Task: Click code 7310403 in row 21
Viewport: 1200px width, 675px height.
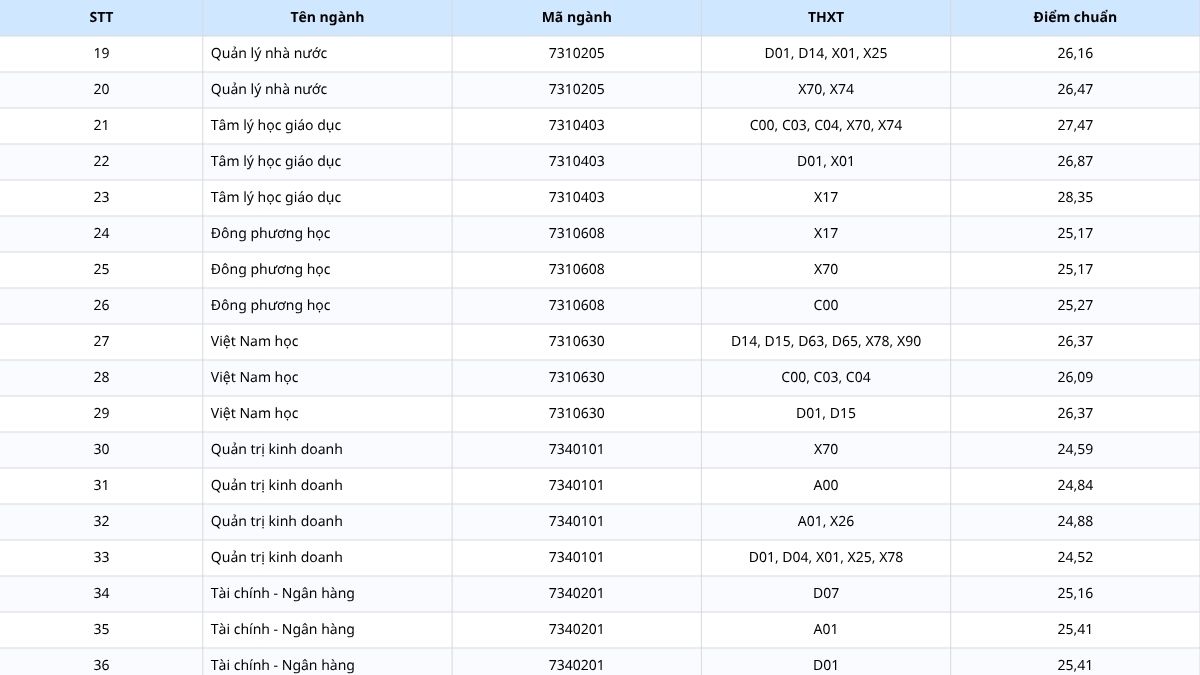Action: pyautogui.click(x=576, y=125)
